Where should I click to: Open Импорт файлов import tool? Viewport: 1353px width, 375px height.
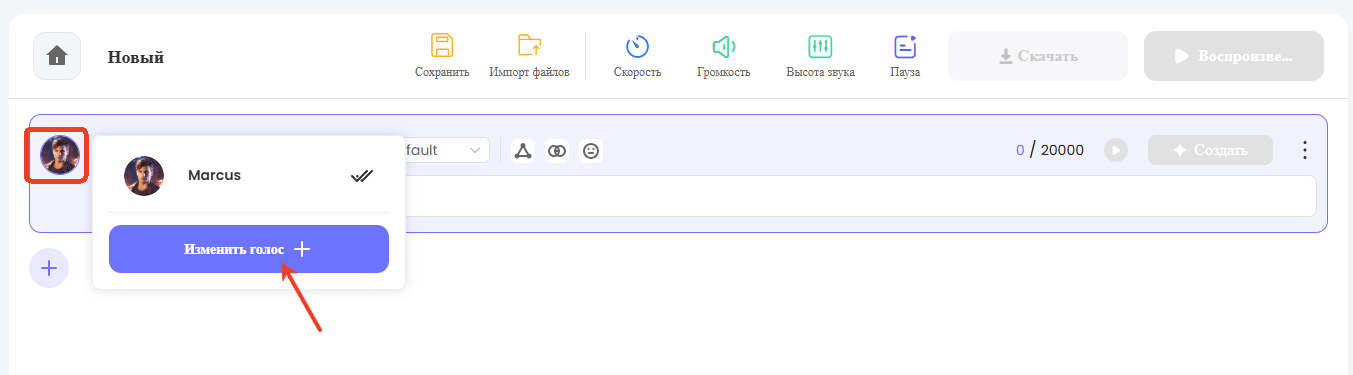pos(529,56)
